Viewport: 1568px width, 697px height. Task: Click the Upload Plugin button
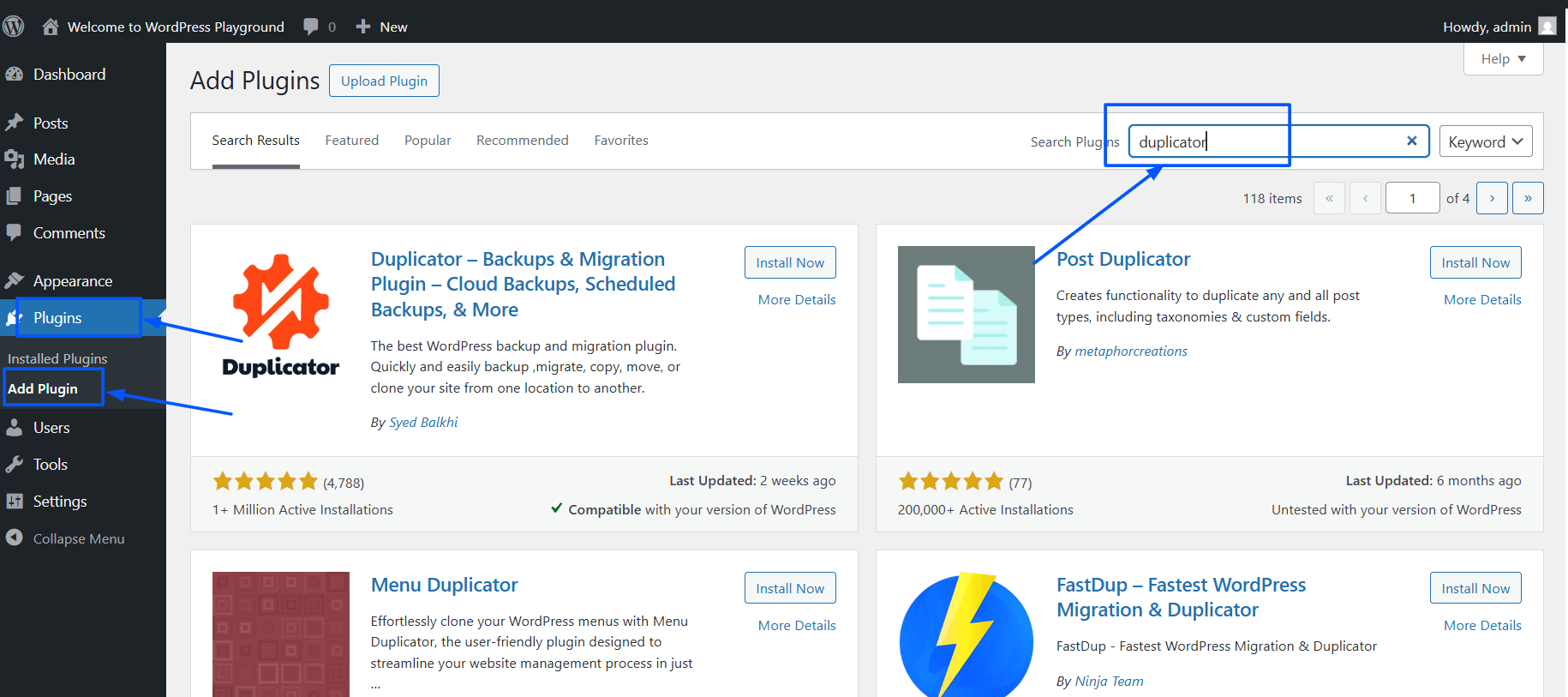tap(384, 81)
